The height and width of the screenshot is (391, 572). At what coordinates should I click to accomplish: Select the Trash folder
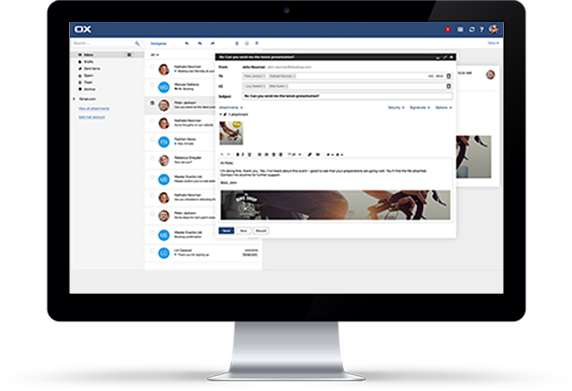88,82
